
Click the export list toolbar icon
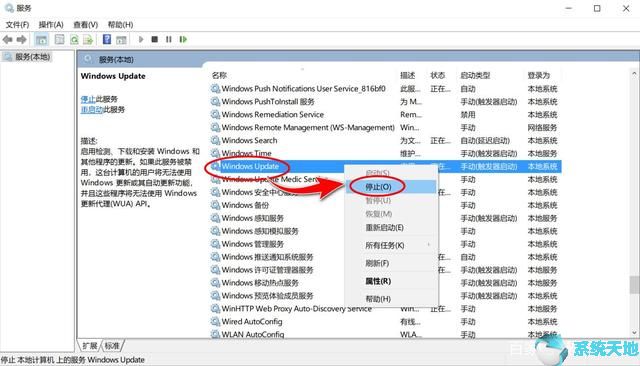(x=88, y=40)
